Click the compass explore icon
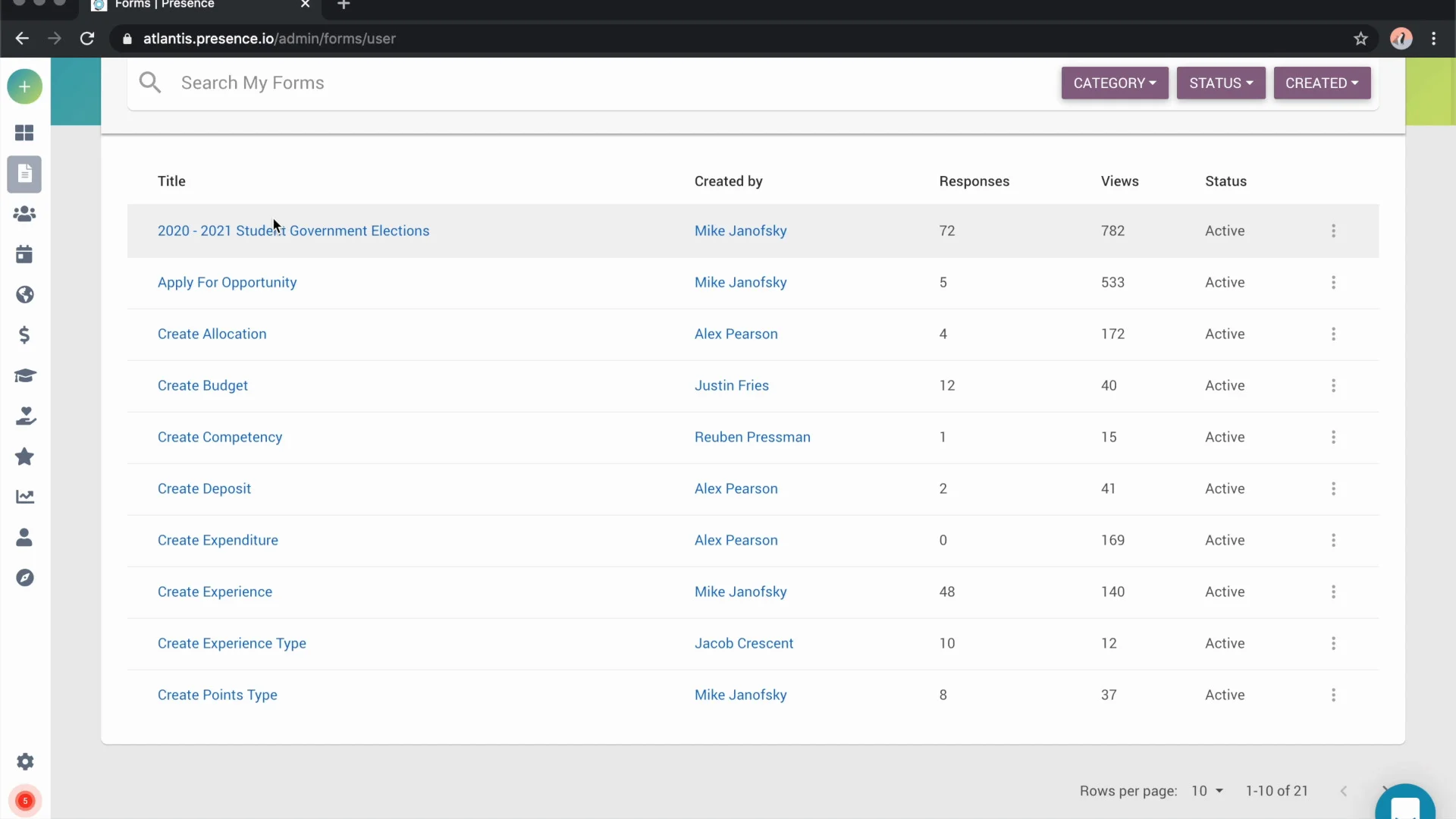 (x=24, y=578)
